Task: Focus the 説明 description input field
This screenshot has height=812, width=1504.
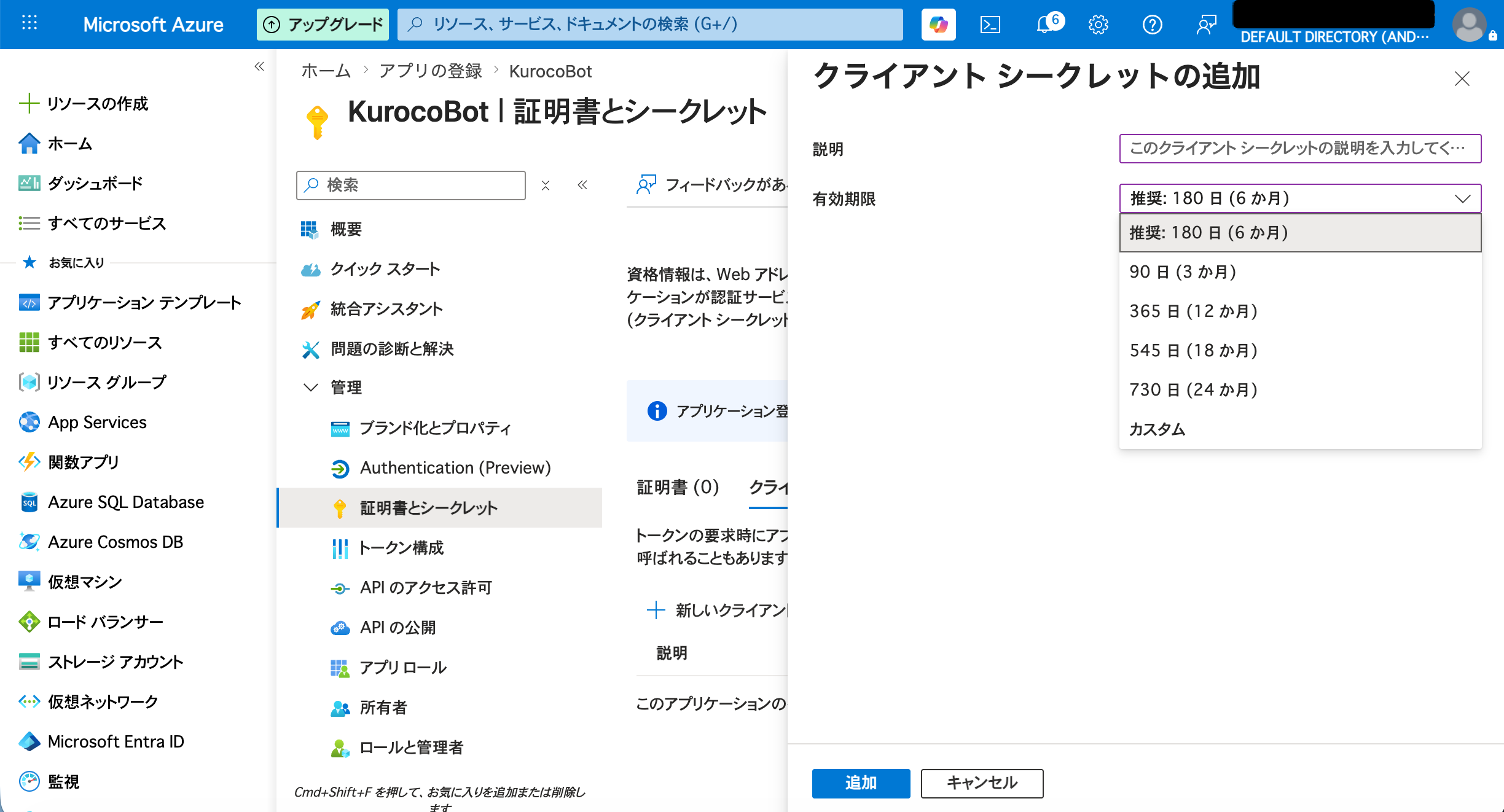Action: pyautogui.click(x=1300, y=149)
